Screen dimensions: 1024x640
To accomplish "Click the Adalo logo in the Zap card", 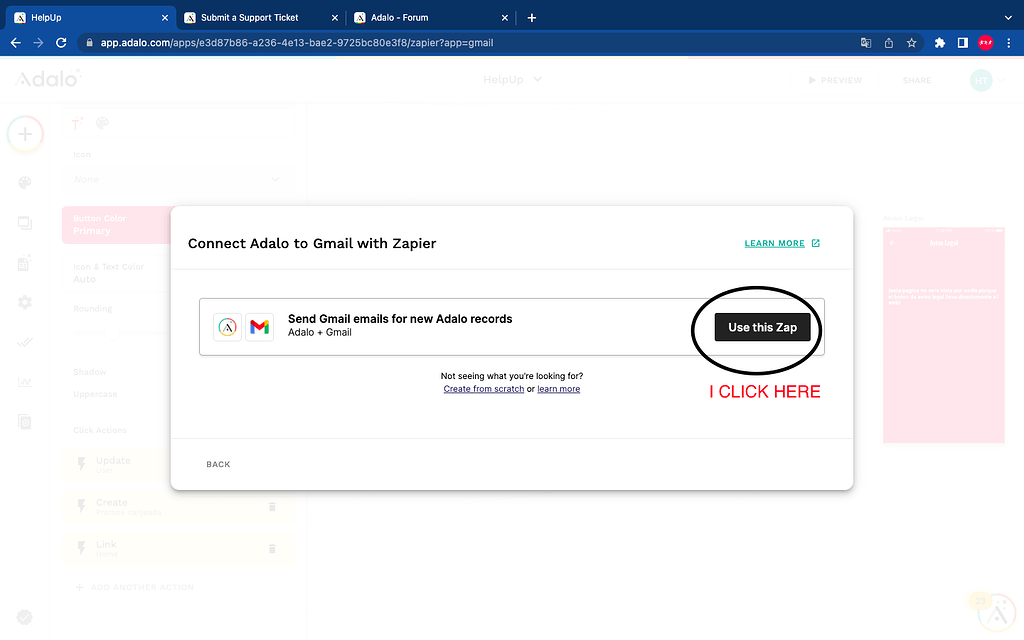I will click(227, 327).
